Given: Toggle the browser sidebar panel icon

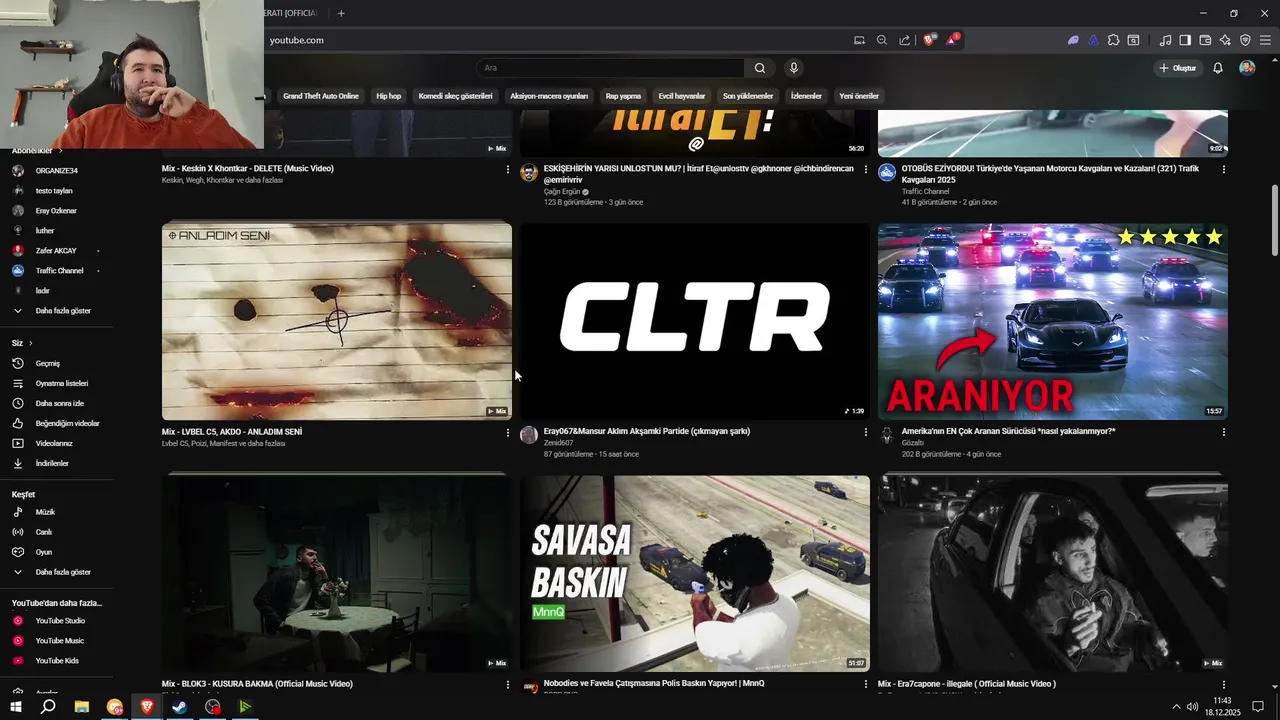Looking at the screenshot, I should coord(1185,40).
